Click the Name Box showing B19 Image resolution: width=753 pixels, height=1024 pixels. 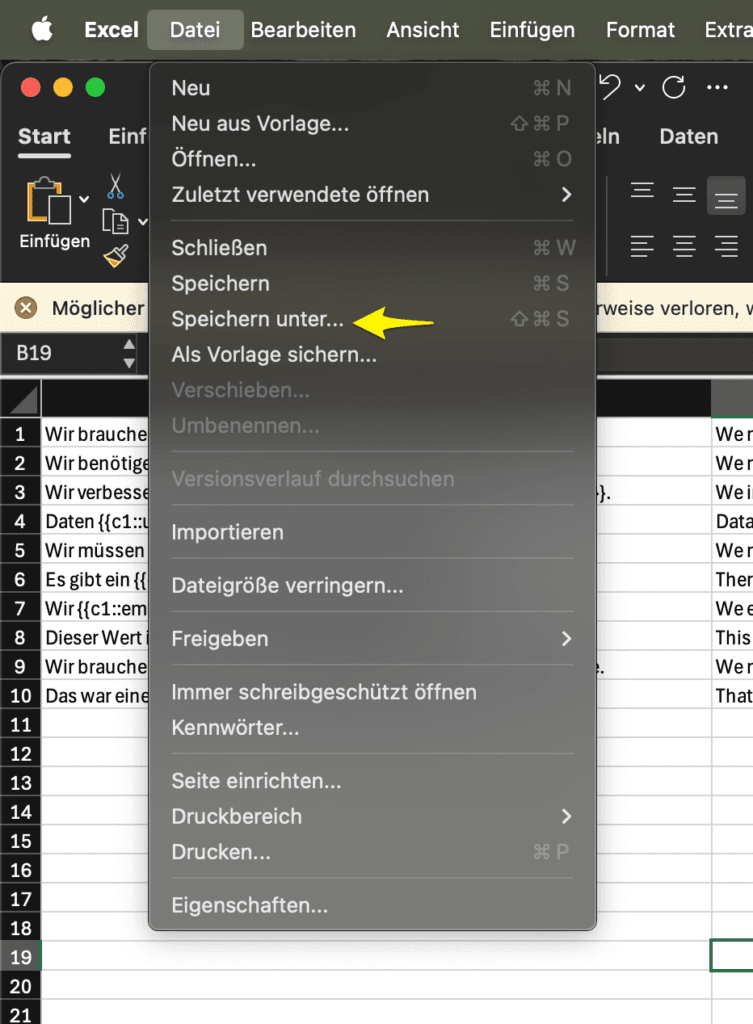60,353
